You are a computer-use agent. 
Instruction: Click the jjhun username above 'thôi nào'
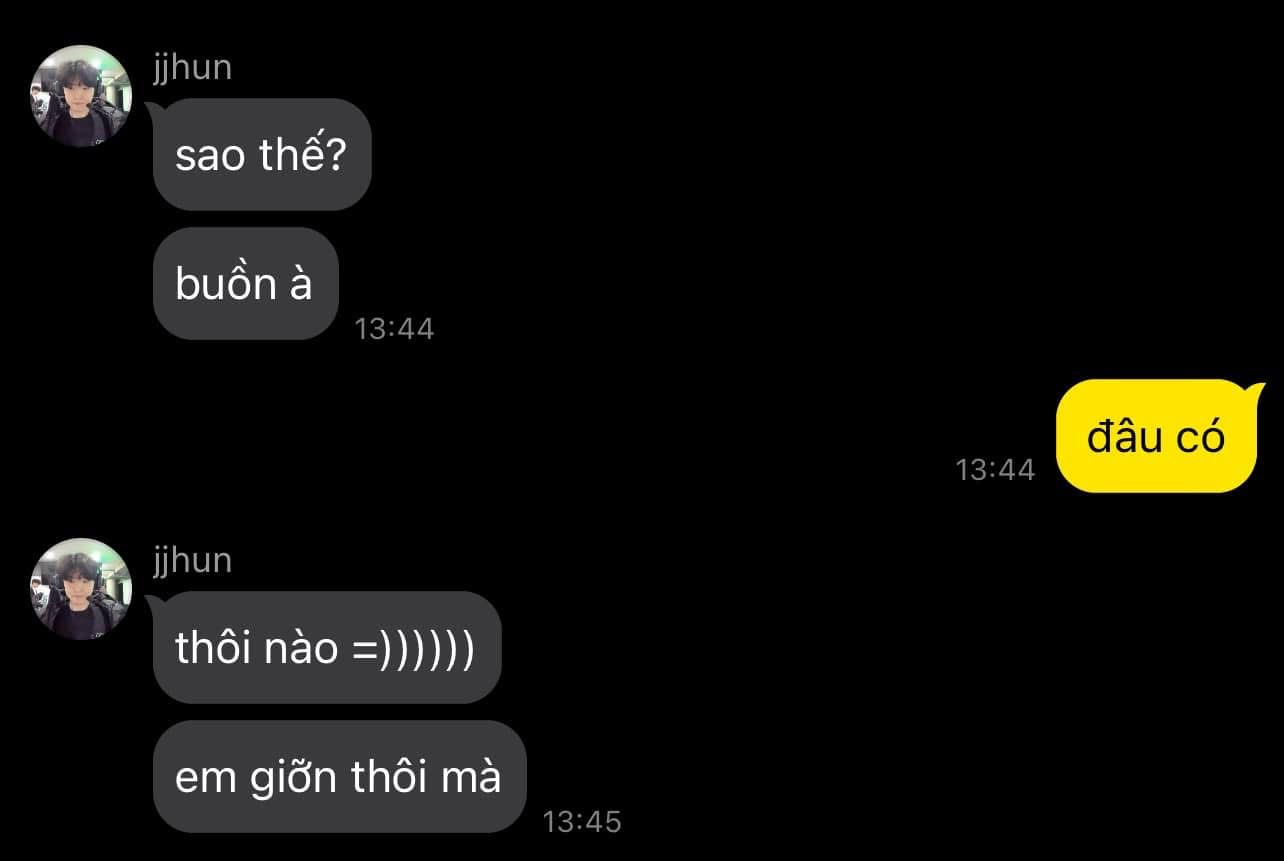click(192, 560)
